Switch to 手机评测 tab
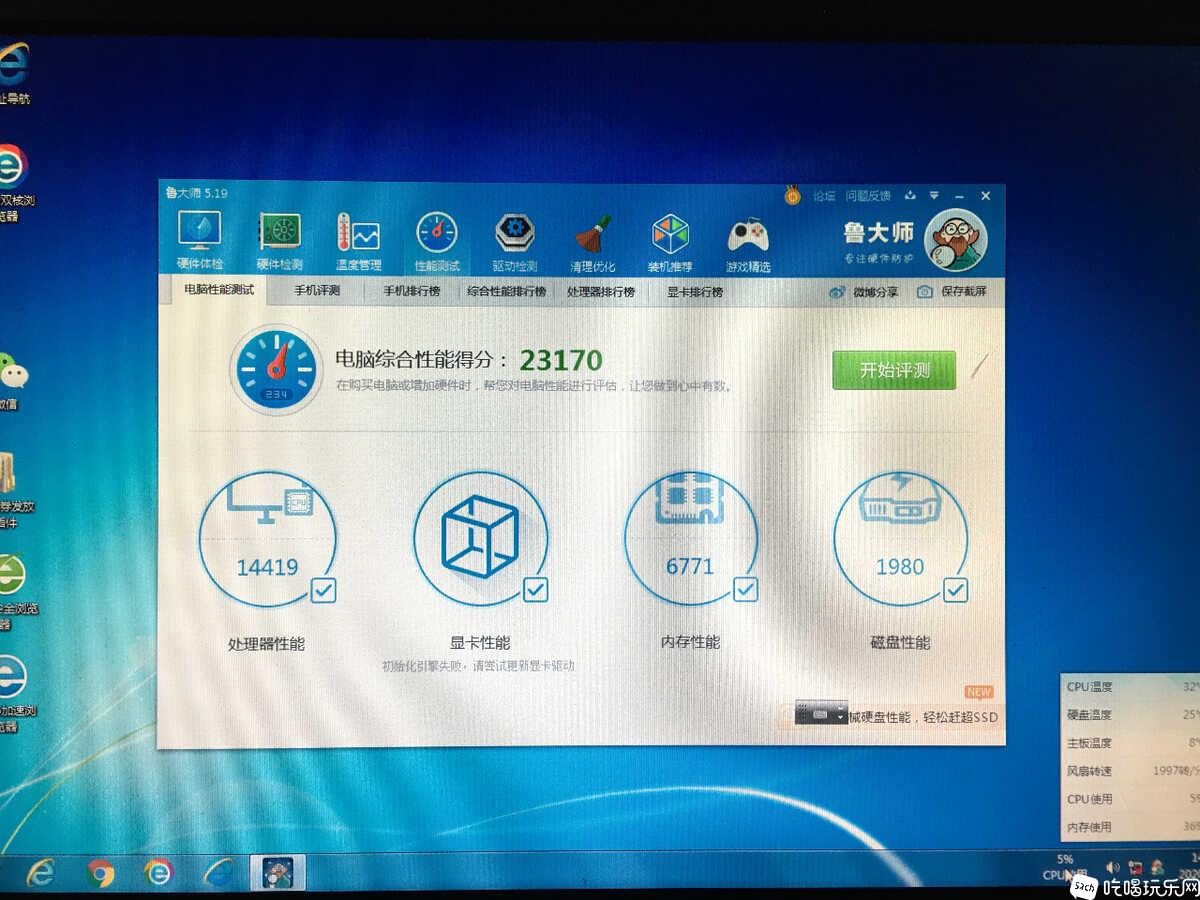Screen dimensions: 1200x900 (x=317, y=292)
